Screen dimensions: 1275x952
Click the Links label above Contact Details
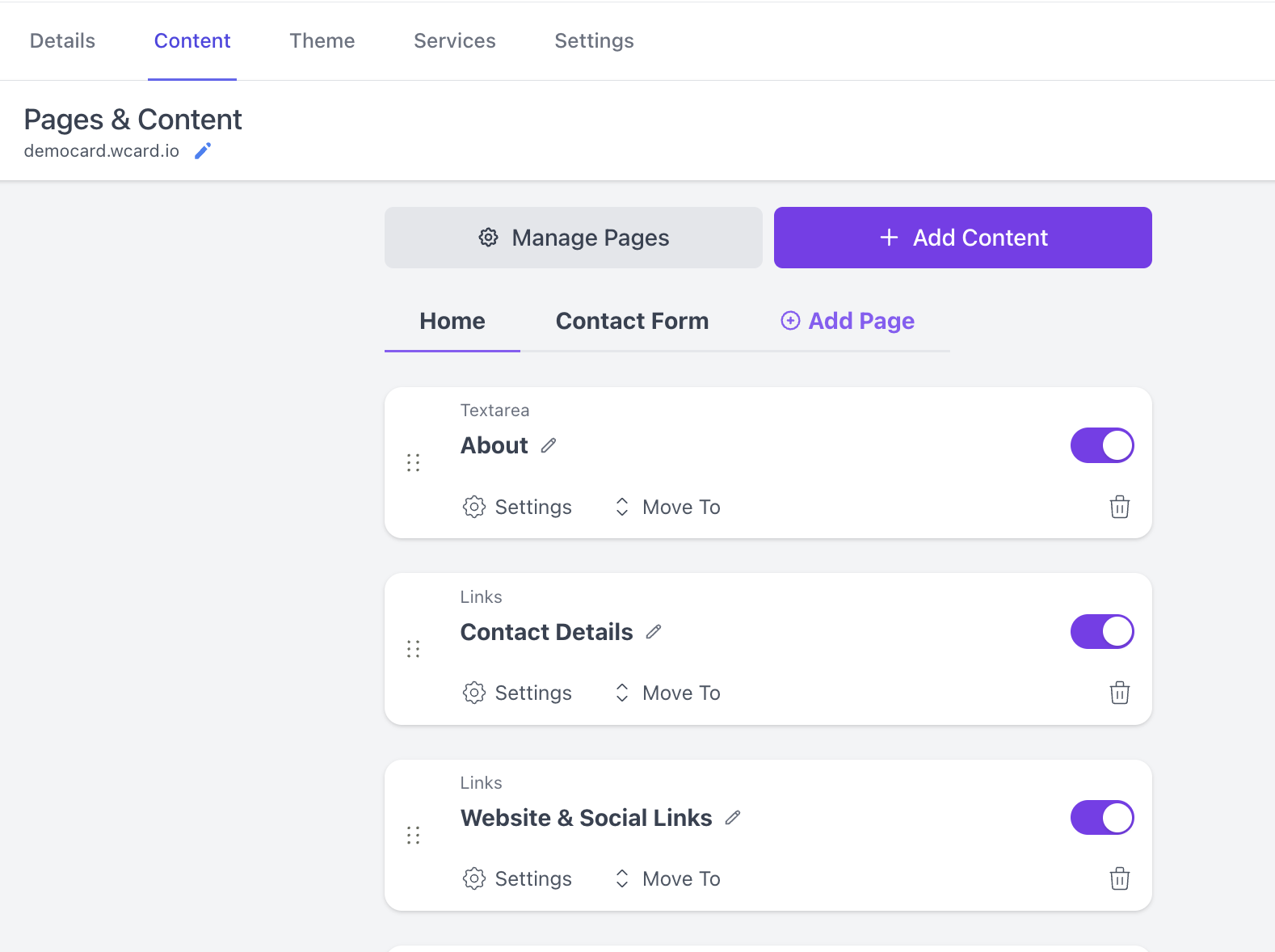point(481,597)
